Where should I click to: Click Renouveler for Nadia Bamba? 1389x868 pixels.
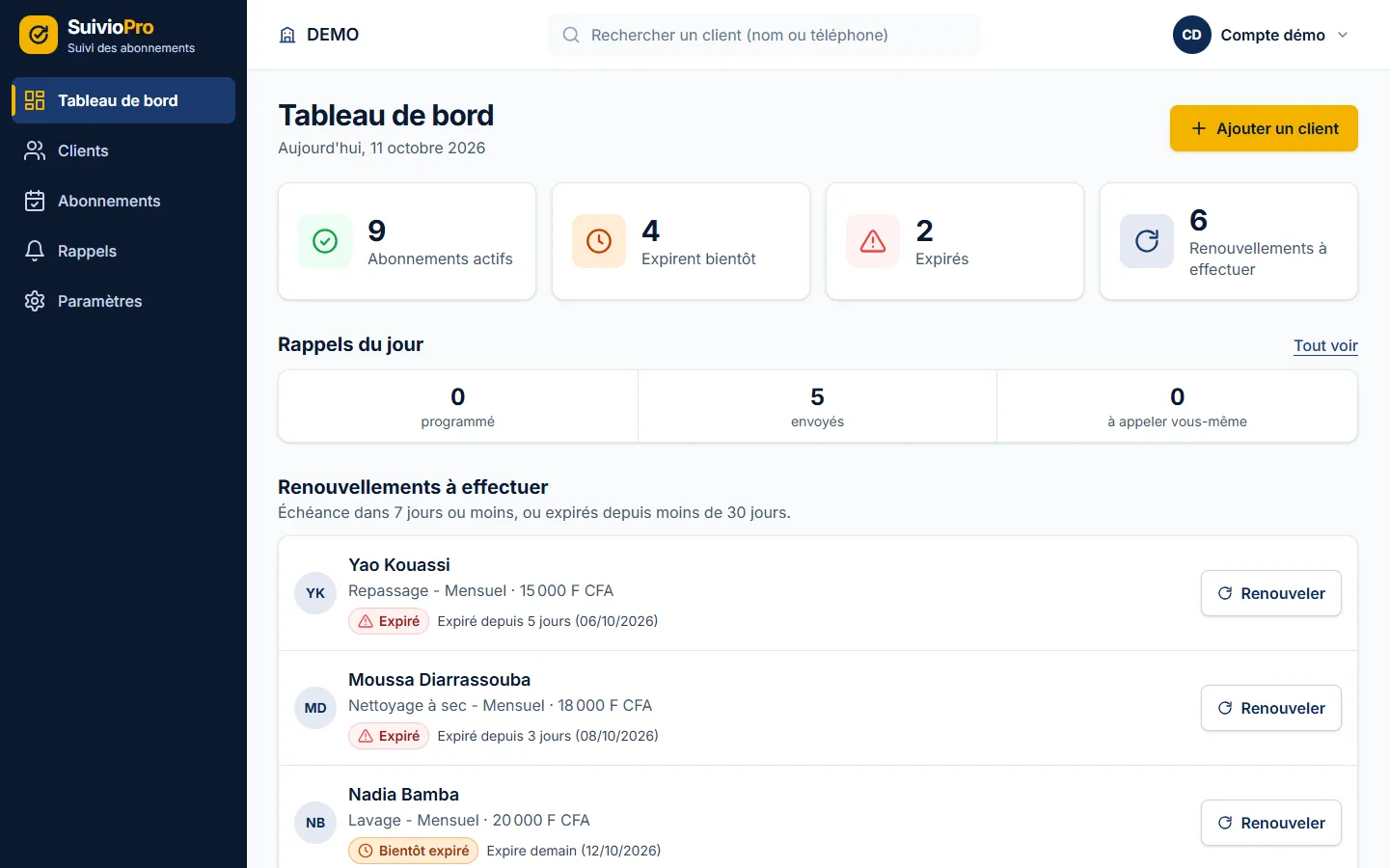(x=1270, y=823)
